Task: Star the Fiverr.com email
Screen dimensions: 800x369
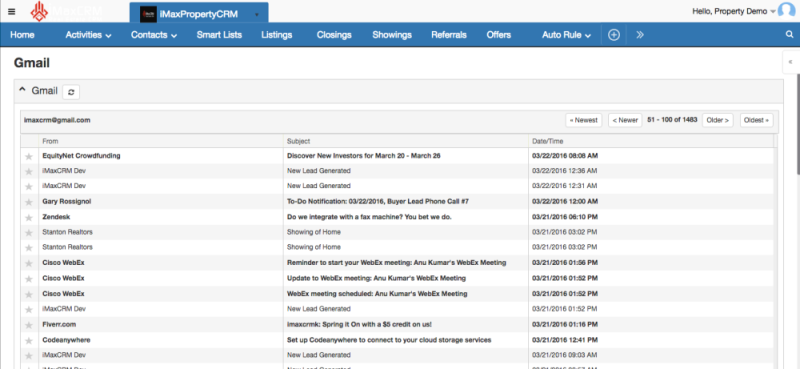Action: point(29,325)
